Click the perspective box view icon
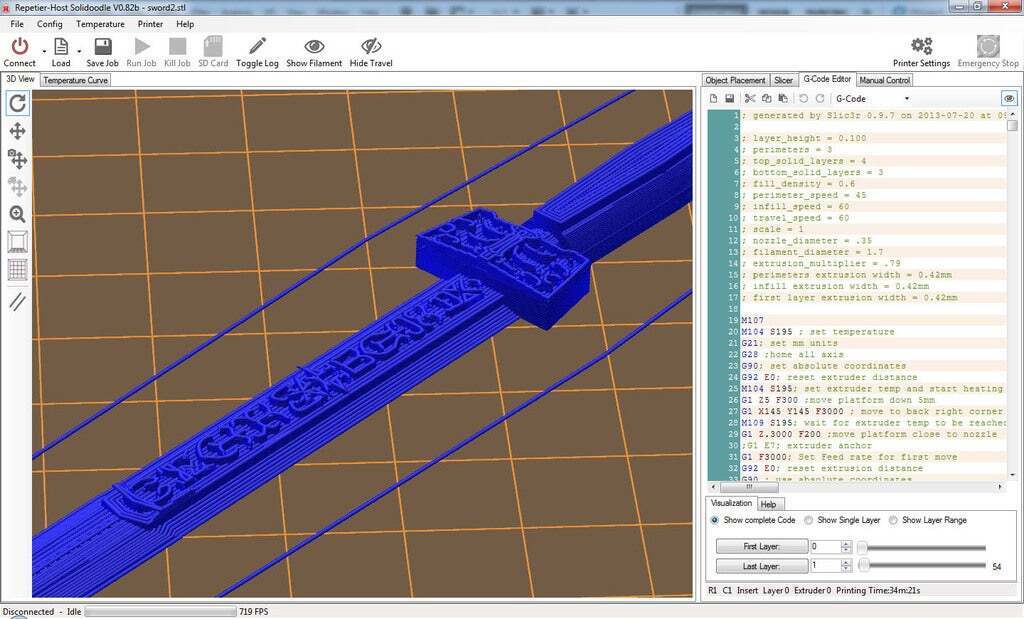This screenshot has height=619, width=1024. pos(18,242)
